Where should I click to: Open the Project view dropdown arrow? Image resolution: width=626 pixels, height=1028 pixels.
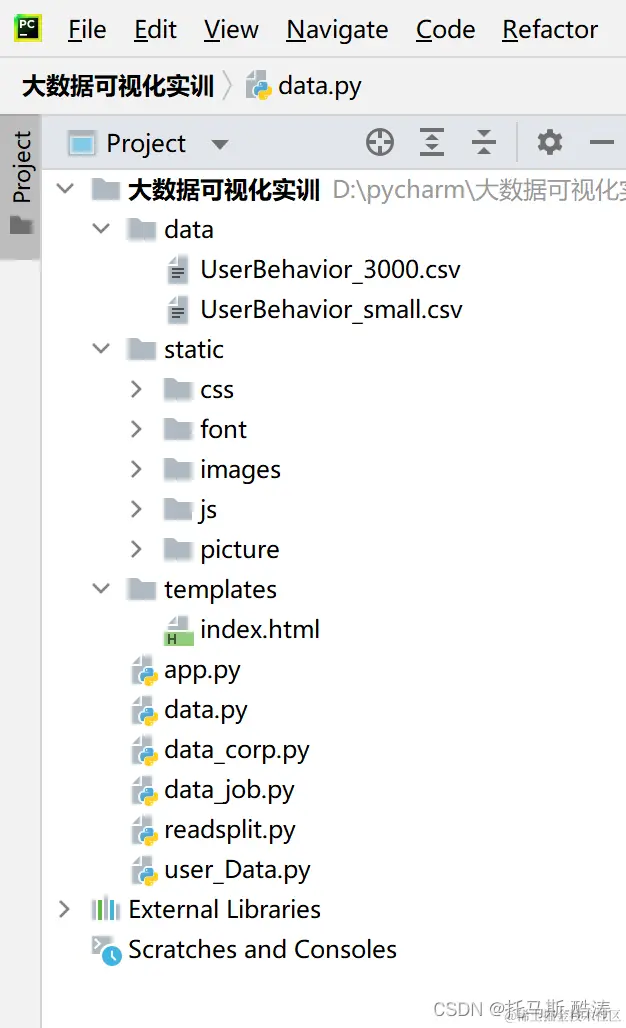click(x=220, y=144)
